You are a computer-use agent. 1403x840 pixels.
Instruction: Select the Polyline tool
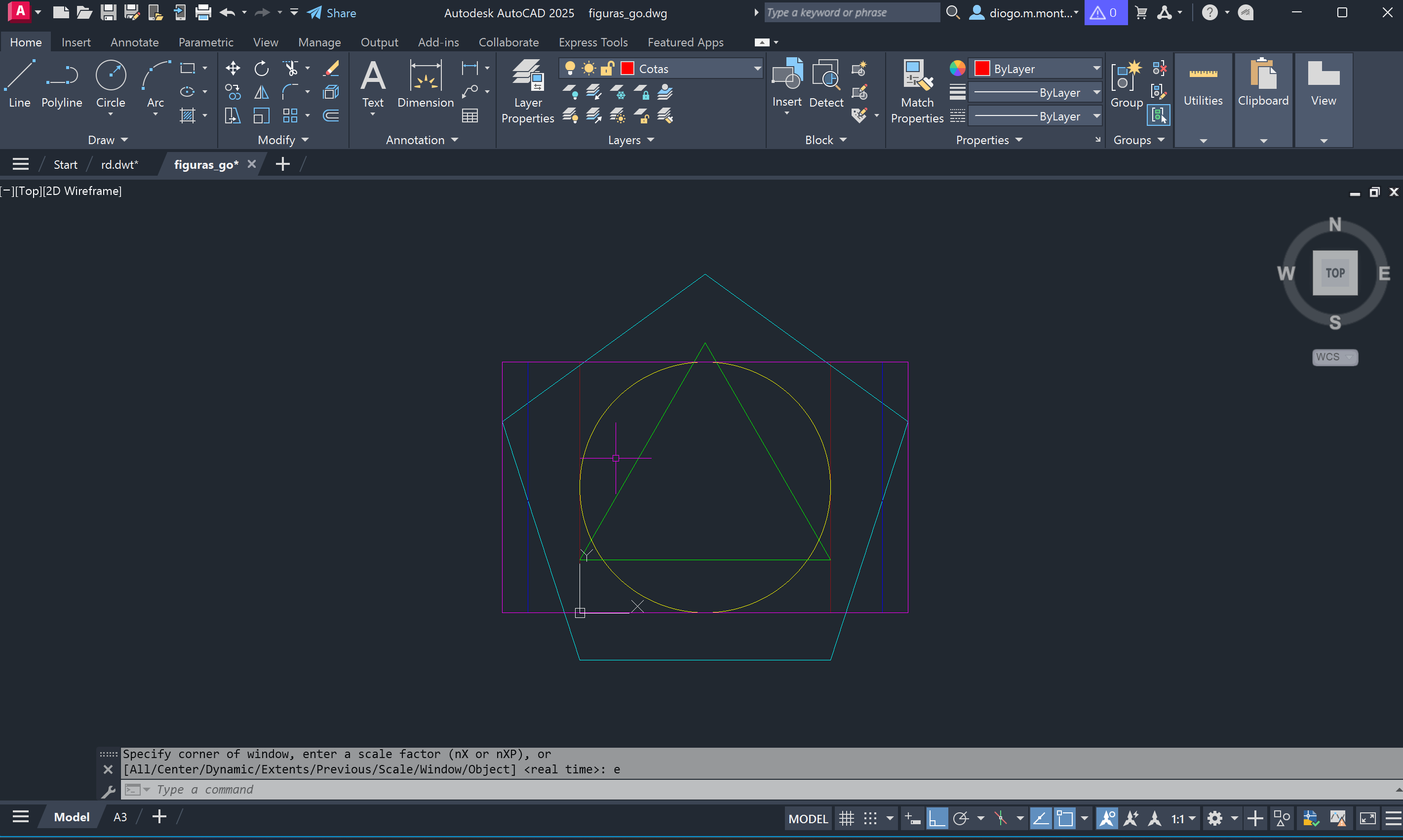pyautogui.click(x=62, y=84)
